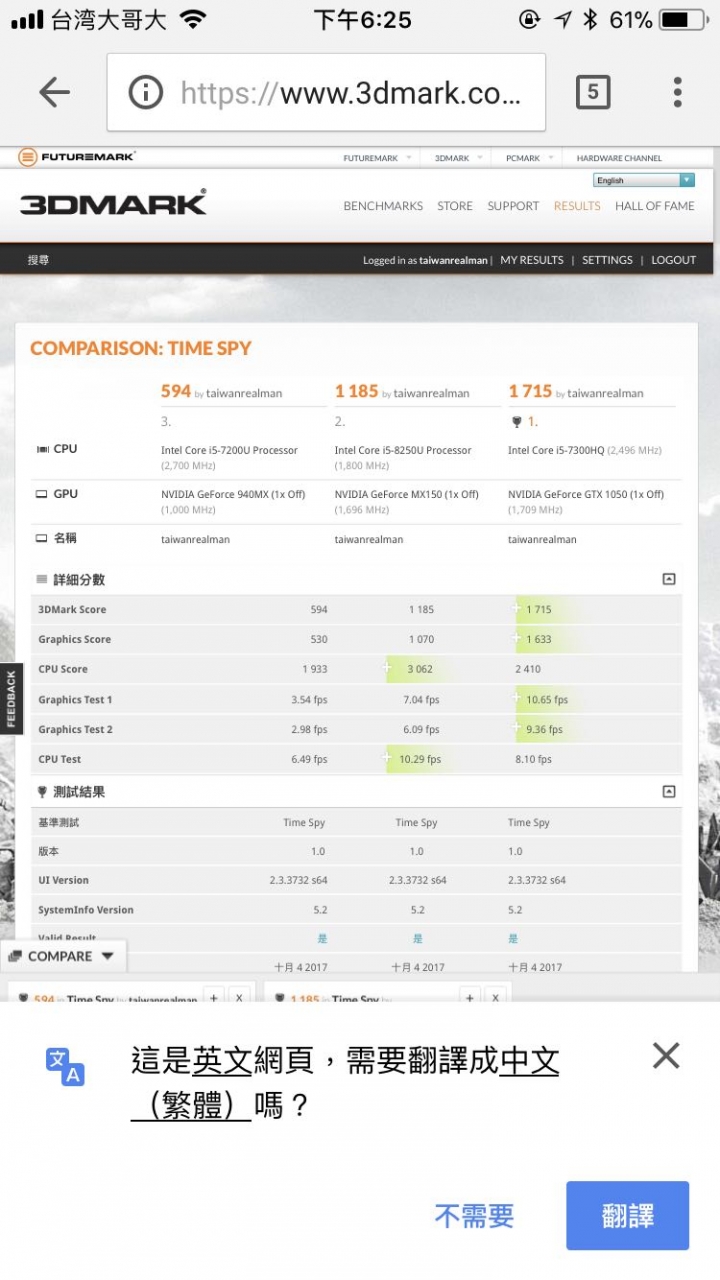Click the Futuremark logo
The width and height of the screenshot is (720, 1280).
pyautogui.click(x=76, y=157)
